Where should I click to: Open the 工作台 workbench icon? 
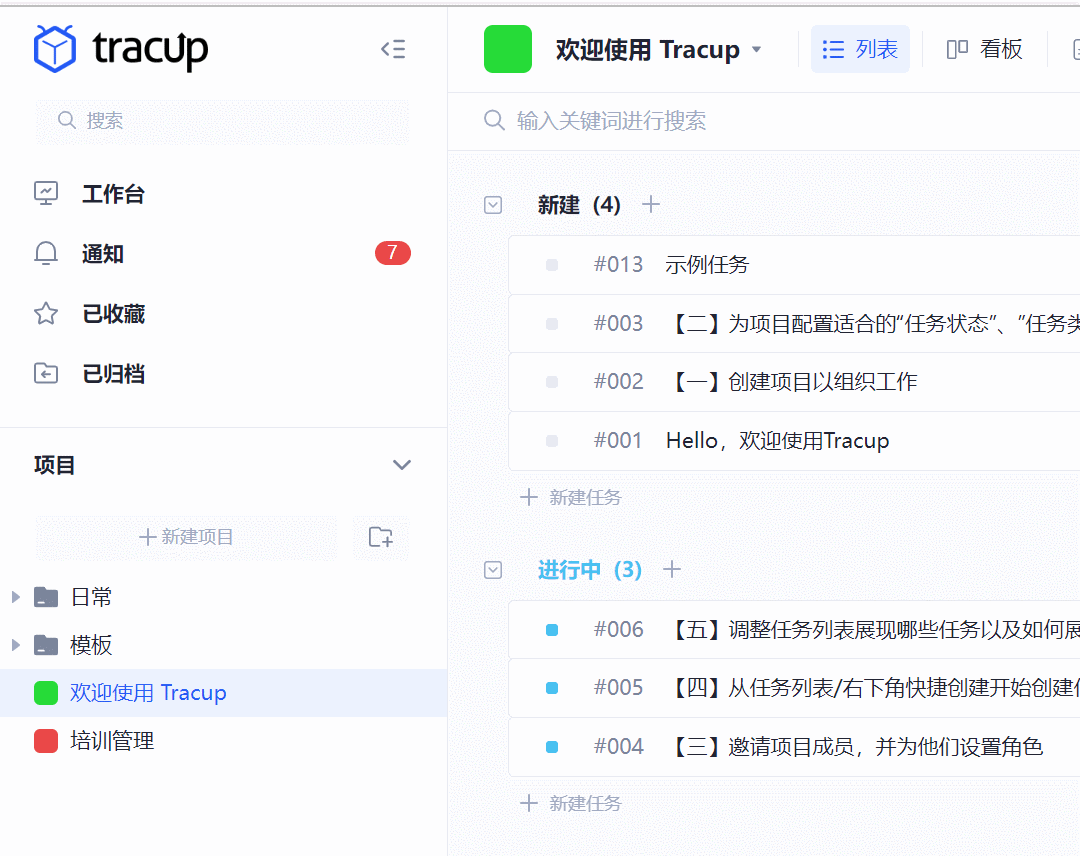click(x=46, y=193)
